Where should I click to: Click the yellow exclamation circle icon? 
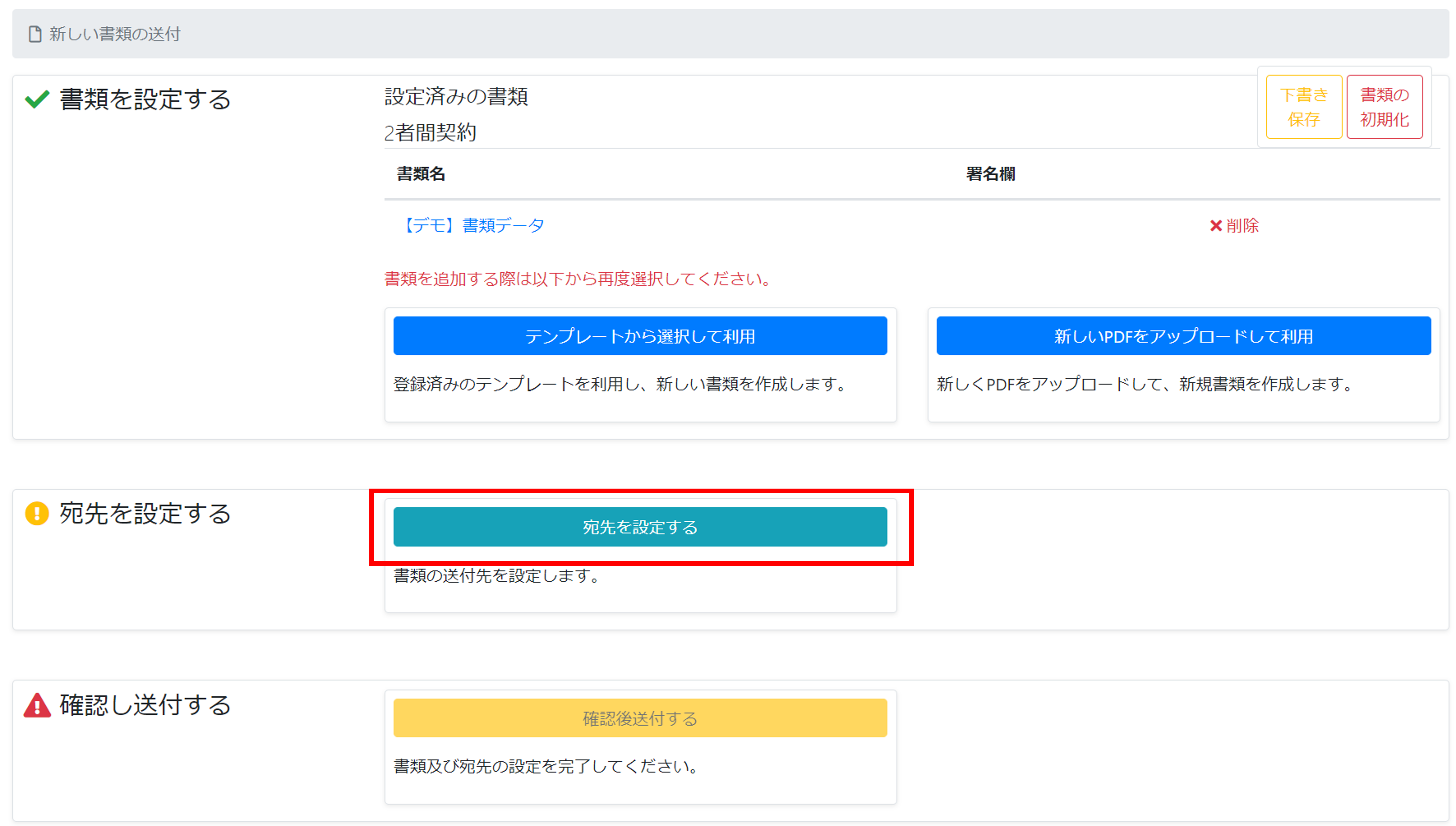point(37,513)
